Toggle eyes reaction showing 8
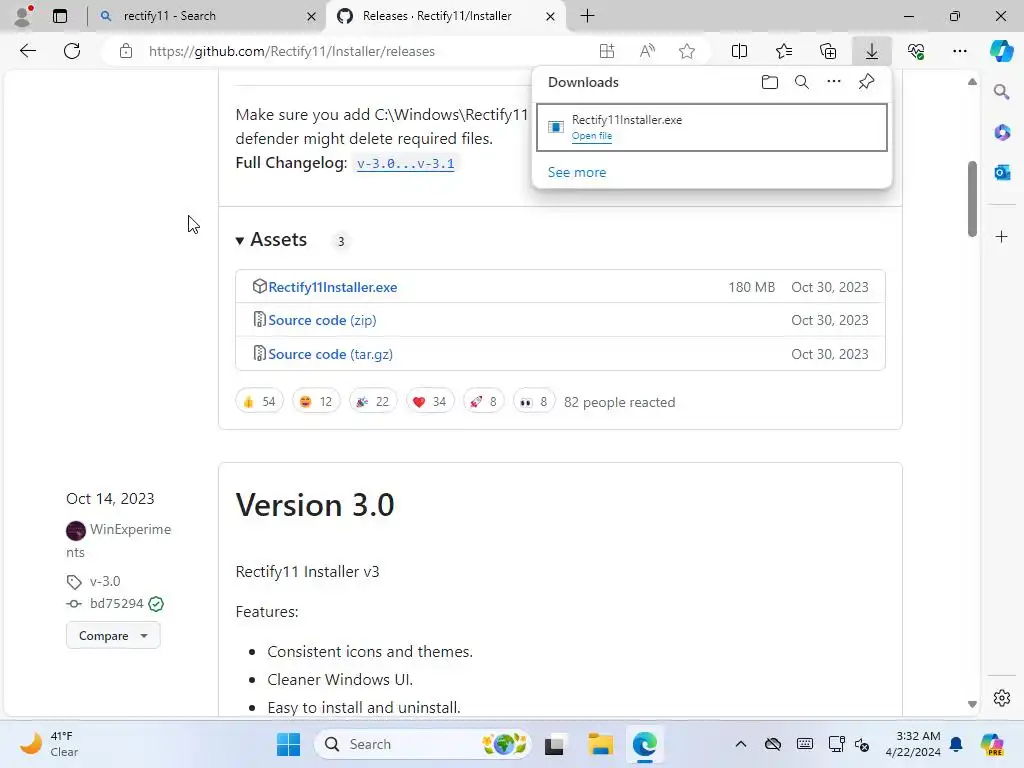The image size is (1024, 768). click(x=534, y=402)
